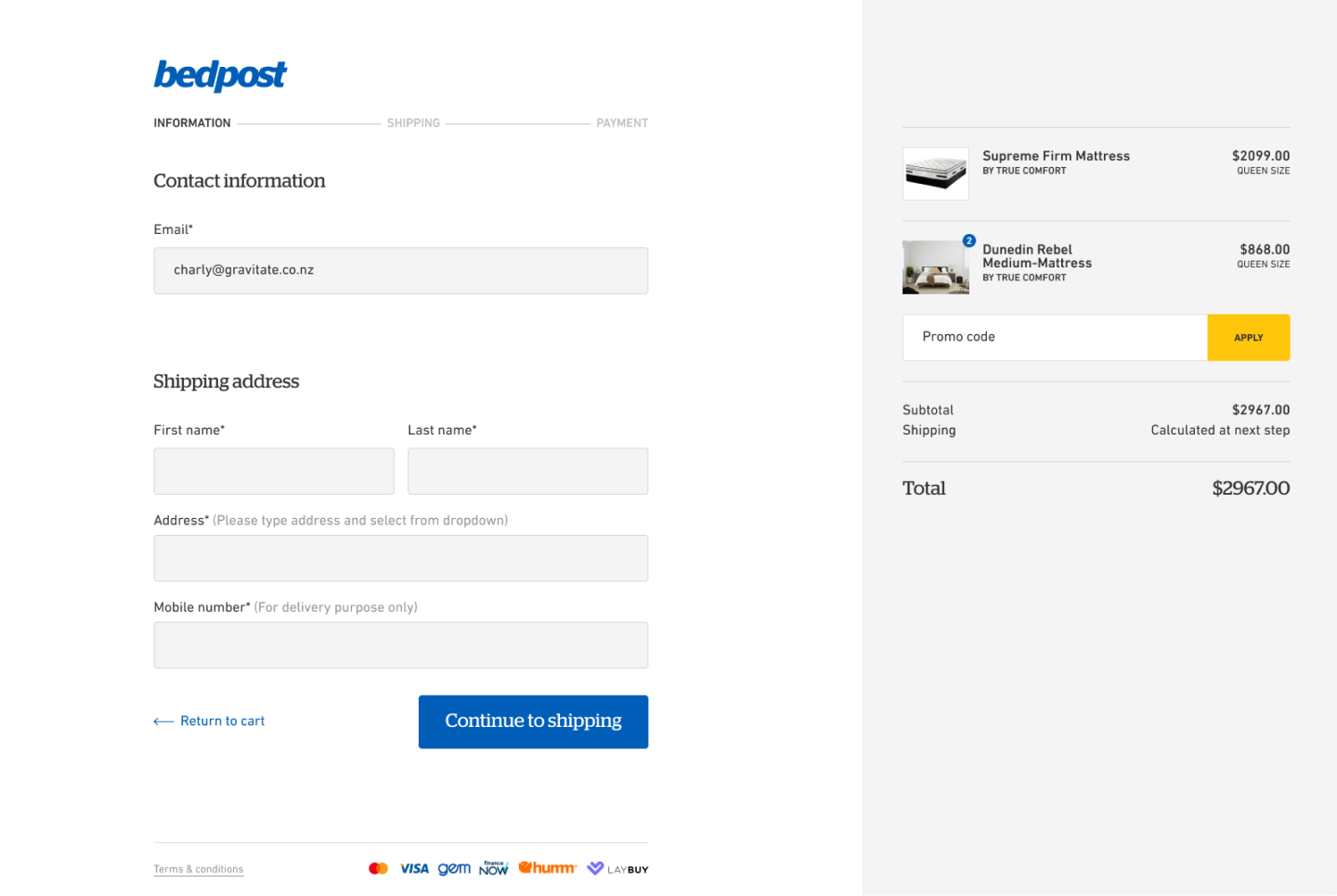Click the Finance Now payment icon
1337x896 pixels.
pos(494,868)
